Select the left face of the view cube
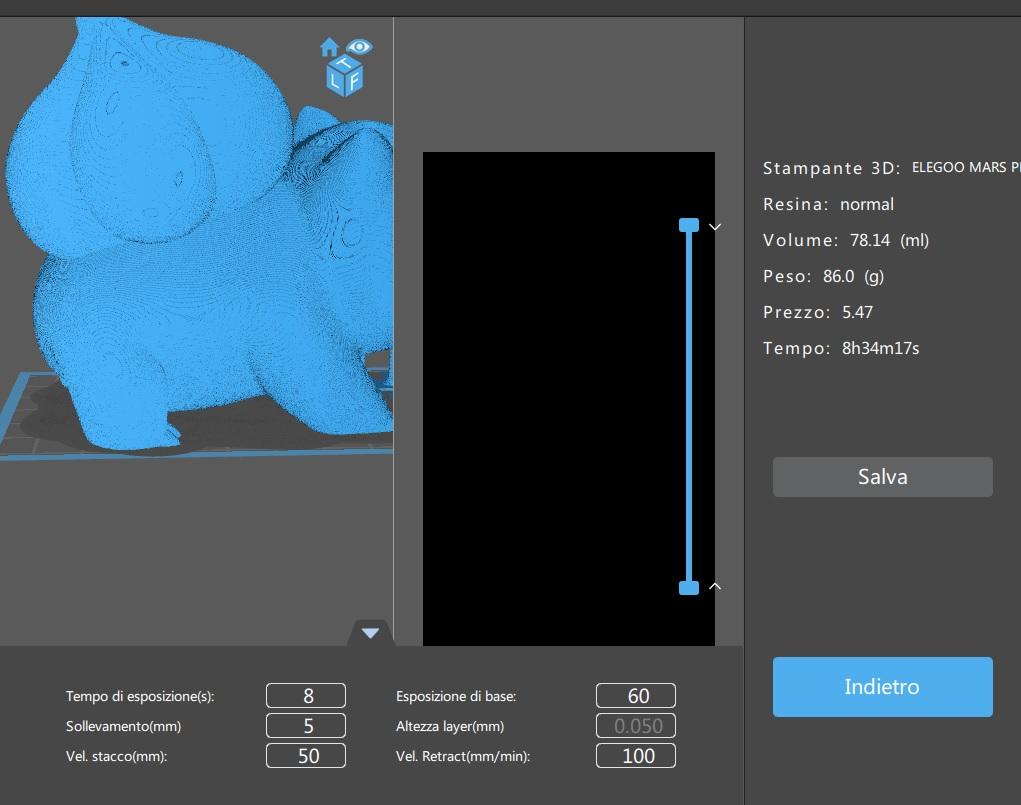Screen dimensions: 1021x805 tap(336, 81)
